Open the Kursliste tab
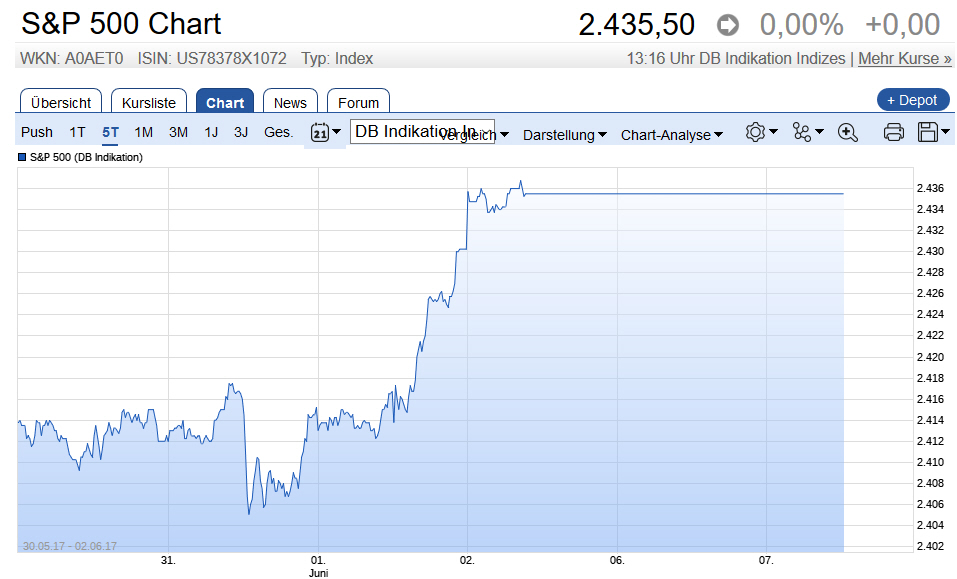Screen dimensions: 957x579 point(149,102)
